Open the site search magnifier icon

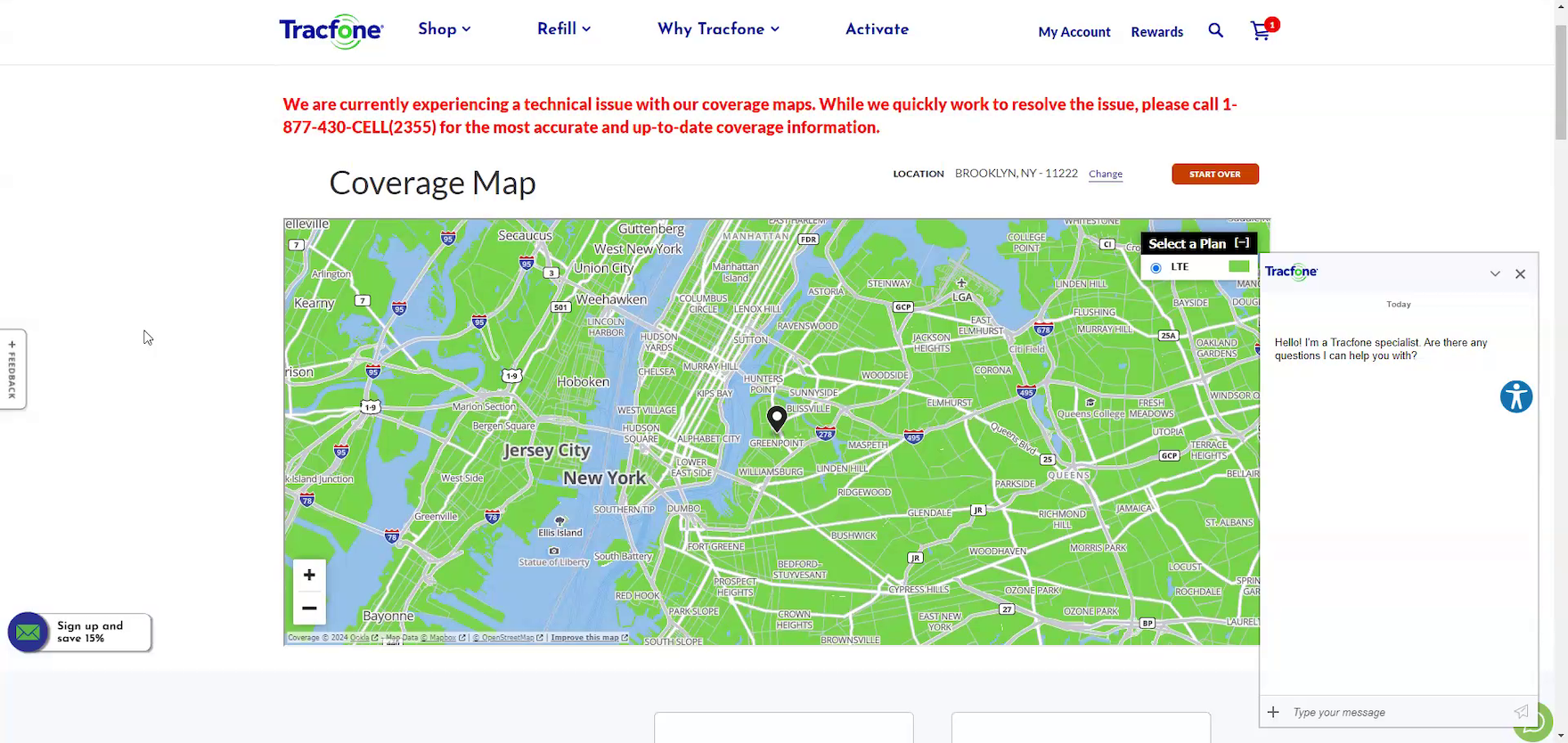[1215, 31]
